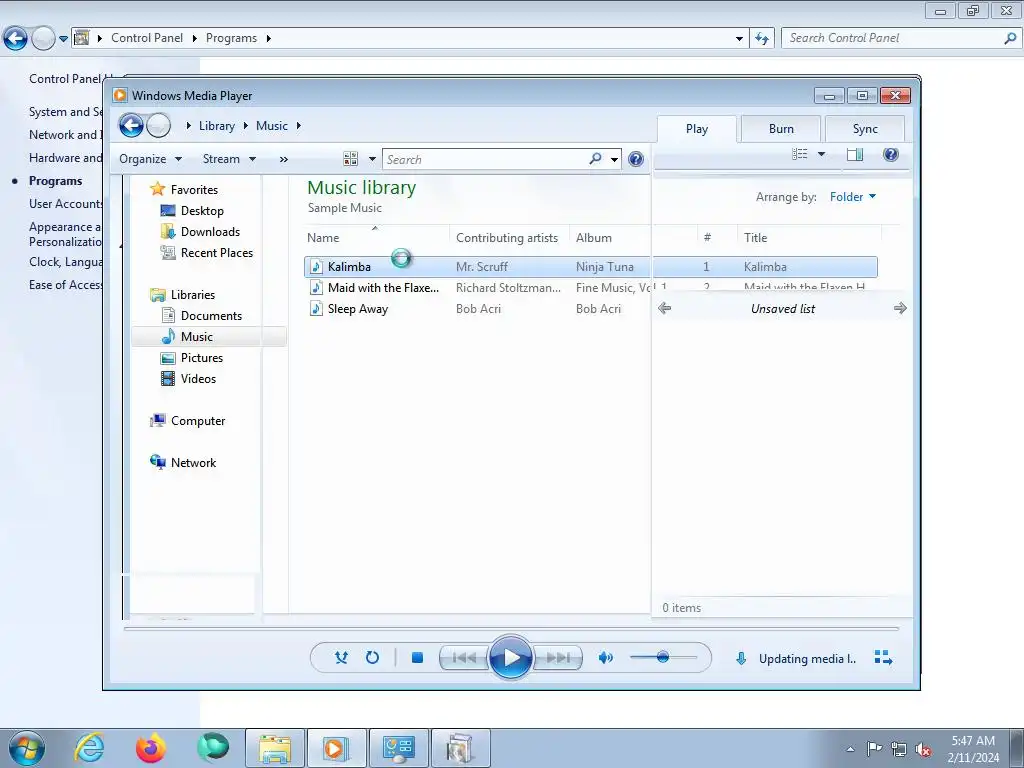This screenshot has height=768, width=1024.
Task: Mute the player volume speaker icon
Action: tap(605, 658)
